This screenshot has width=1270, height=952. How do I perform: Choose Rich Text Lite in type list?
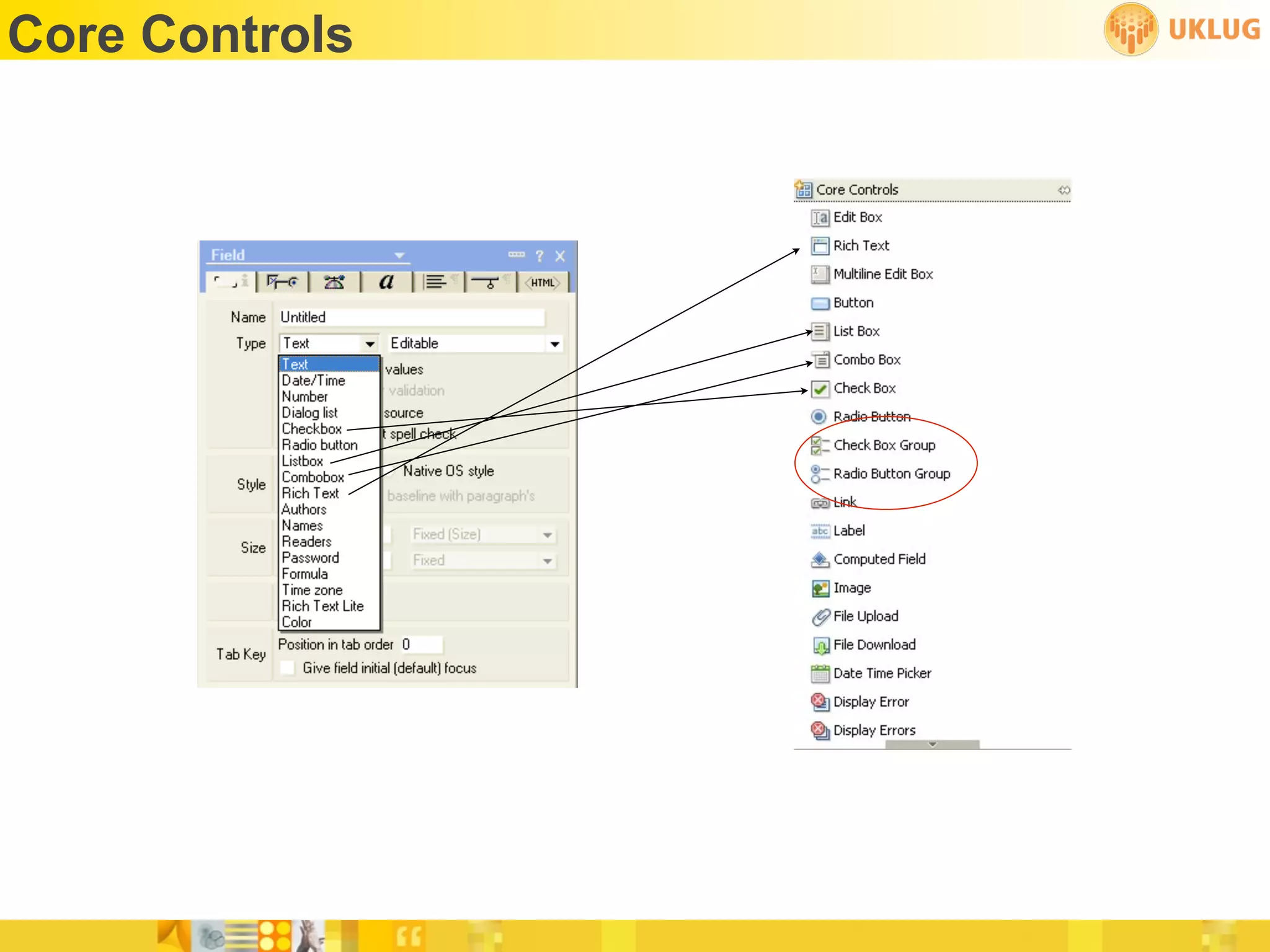(323, 606)
